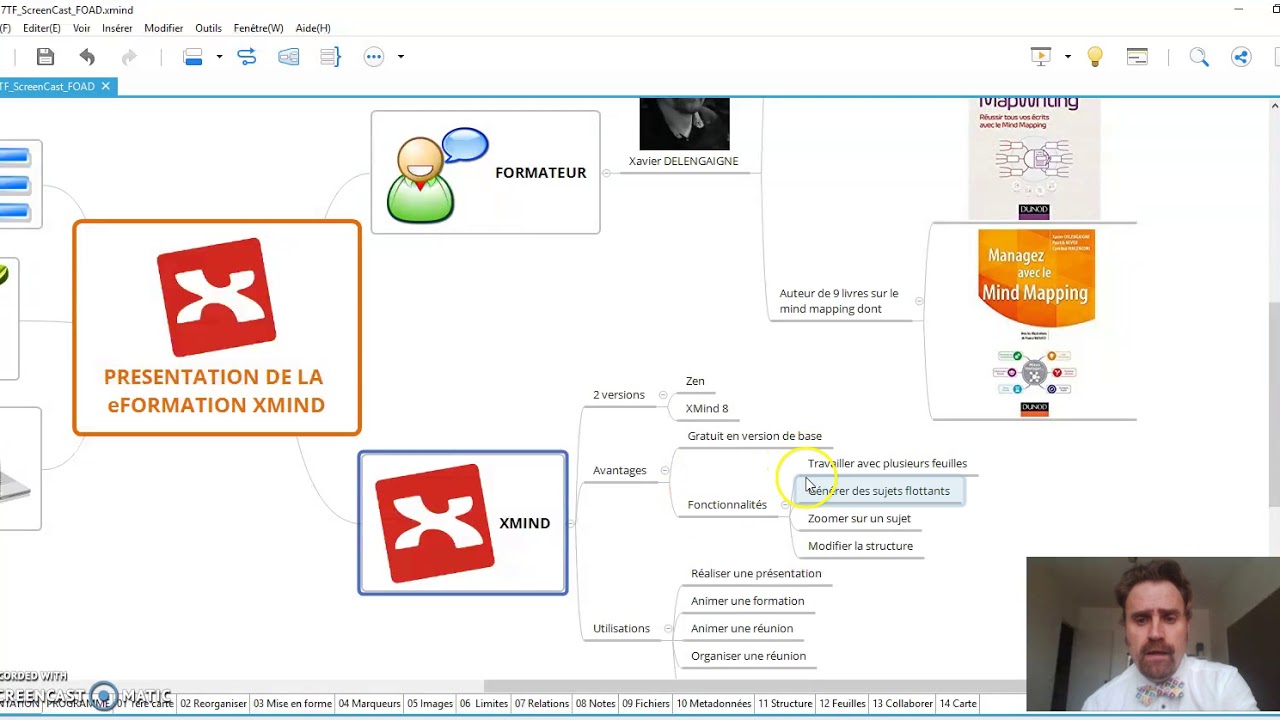Insert a new topic using the blue topic icon
1280x720 pixels.
point(193,57)
